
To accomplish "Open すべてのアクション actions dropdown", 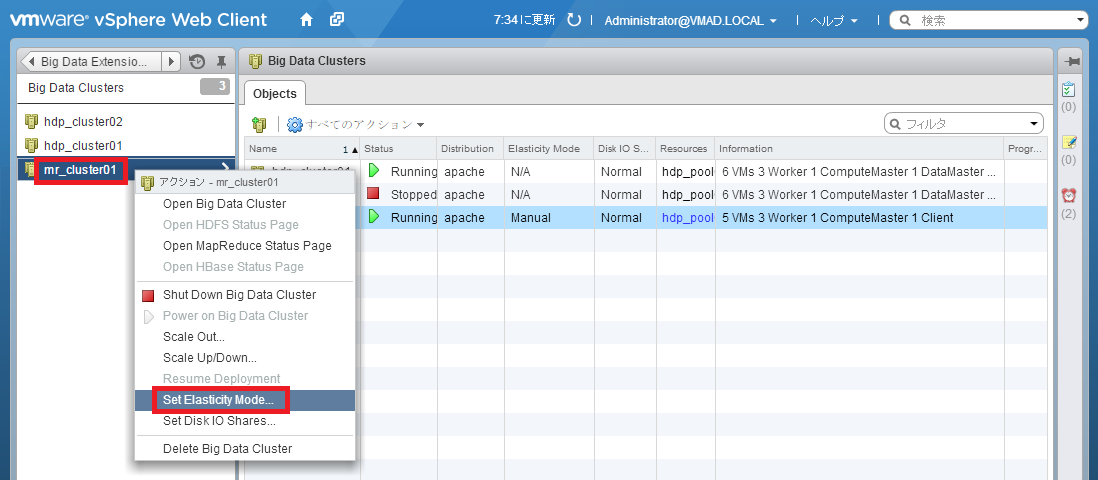I will (x=356, y=125).
